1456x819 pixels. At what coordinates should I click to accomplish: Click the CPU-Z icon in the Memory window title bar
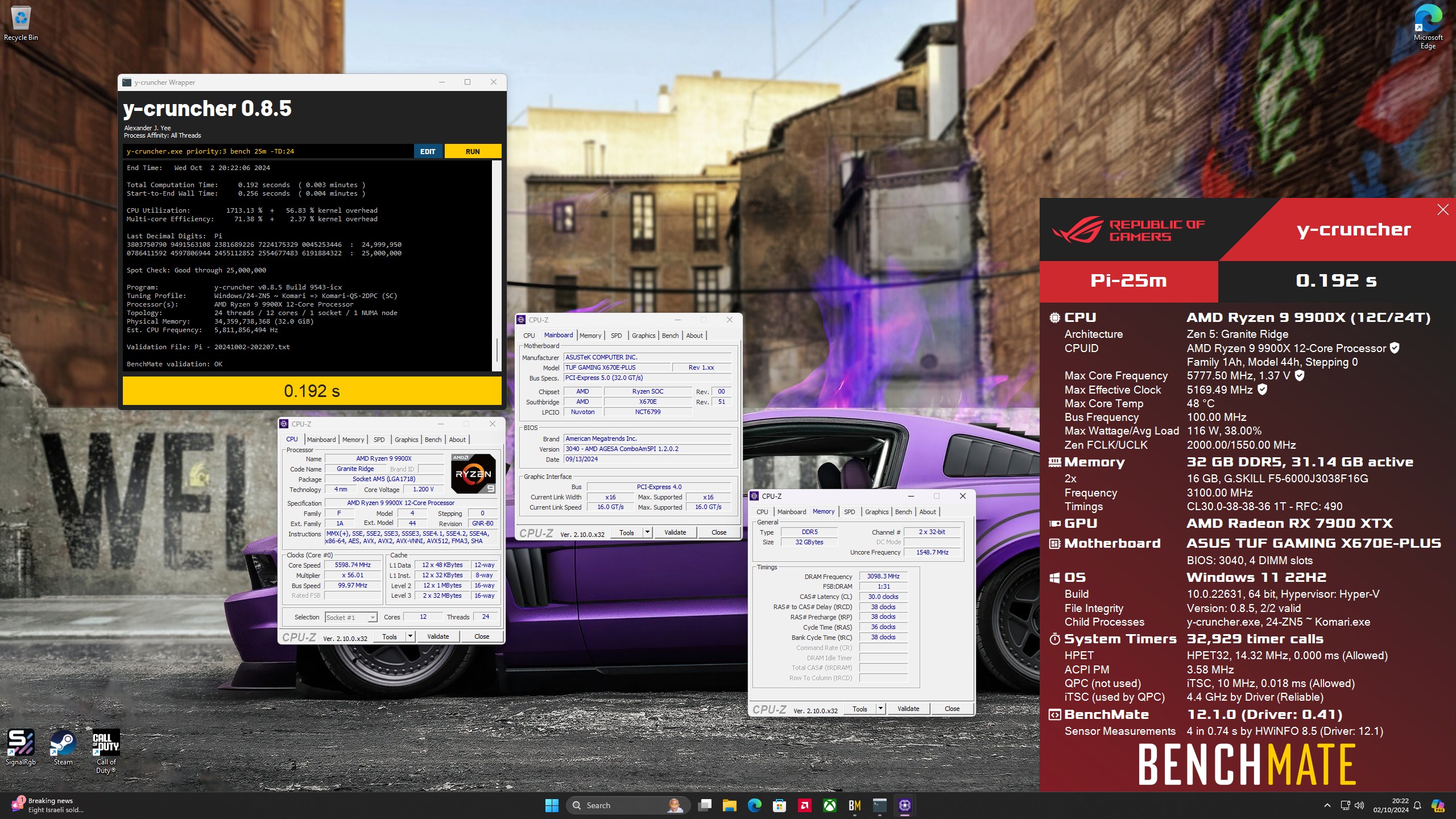pos(755,497)
